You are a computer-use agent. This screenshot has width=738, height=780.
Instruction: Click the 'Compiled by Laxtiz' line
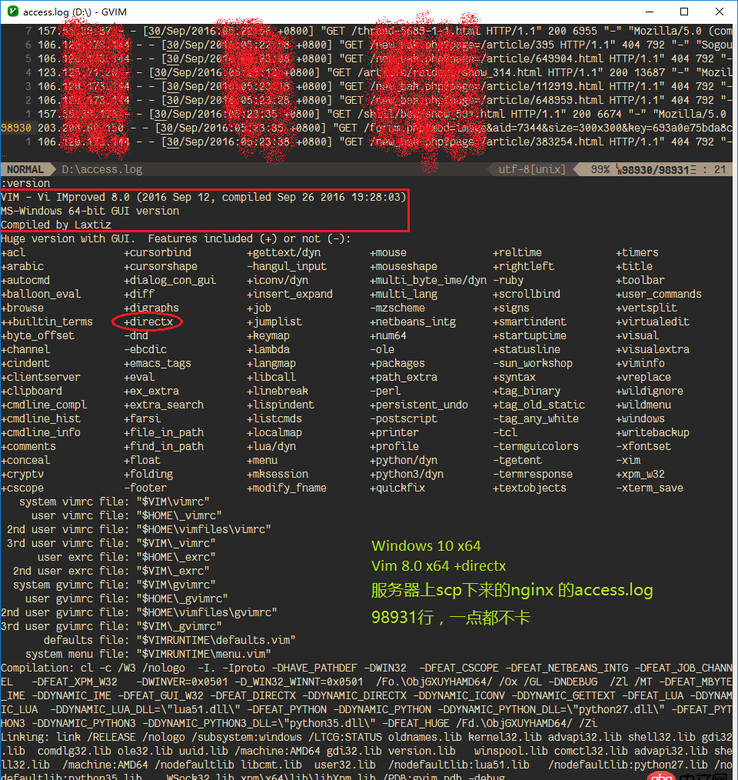click(x=56, y=225)
